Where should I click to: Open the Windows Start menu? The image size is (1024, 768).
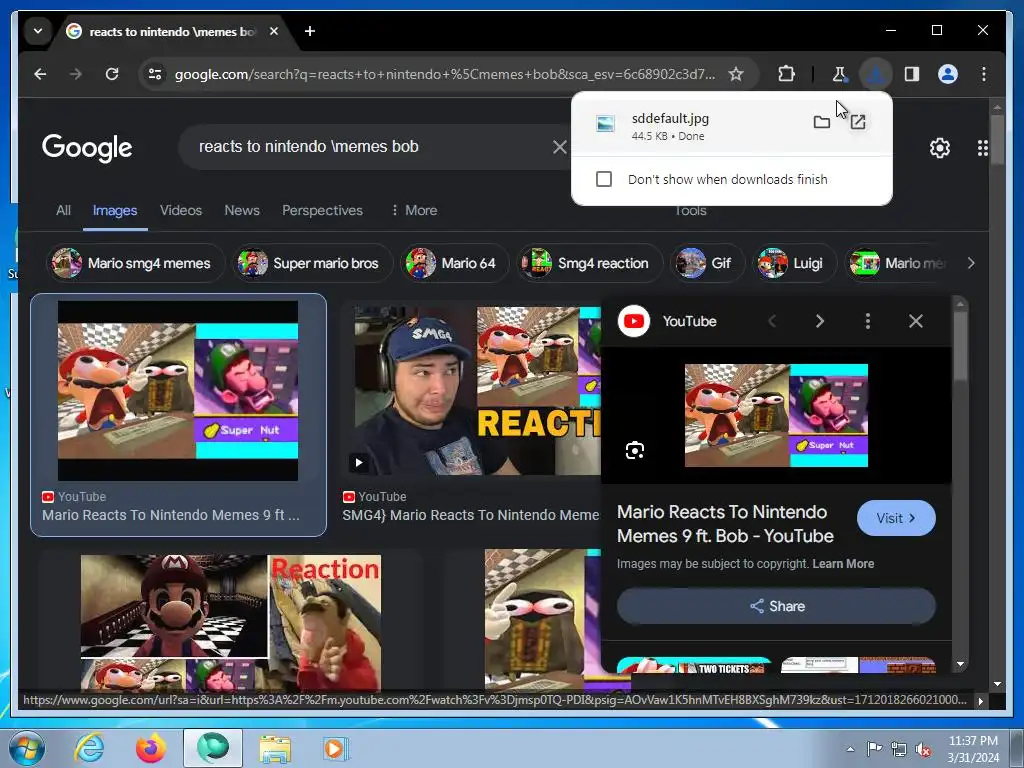pos(27,748)
